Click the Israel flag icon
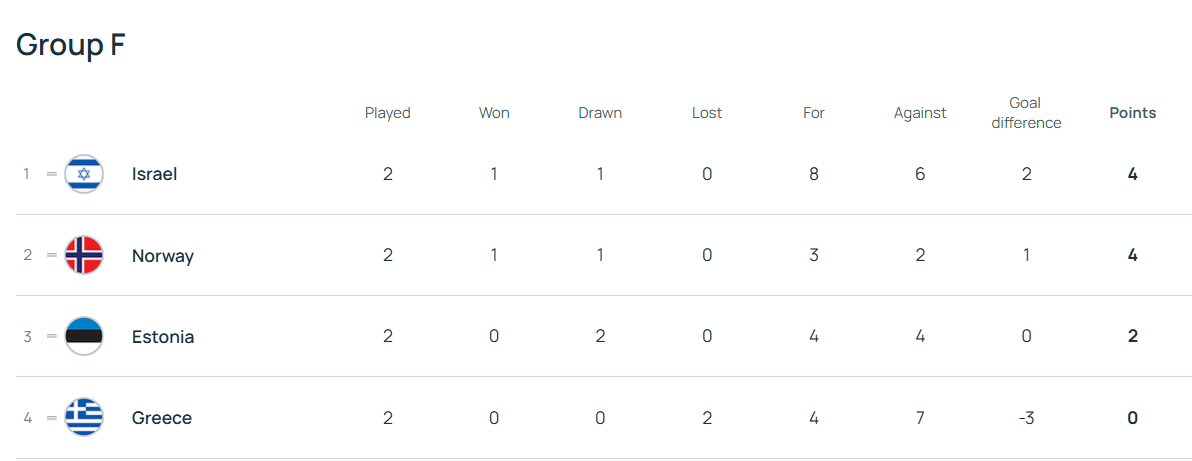Screen dimensions: 1192x461 click(84, 174)
